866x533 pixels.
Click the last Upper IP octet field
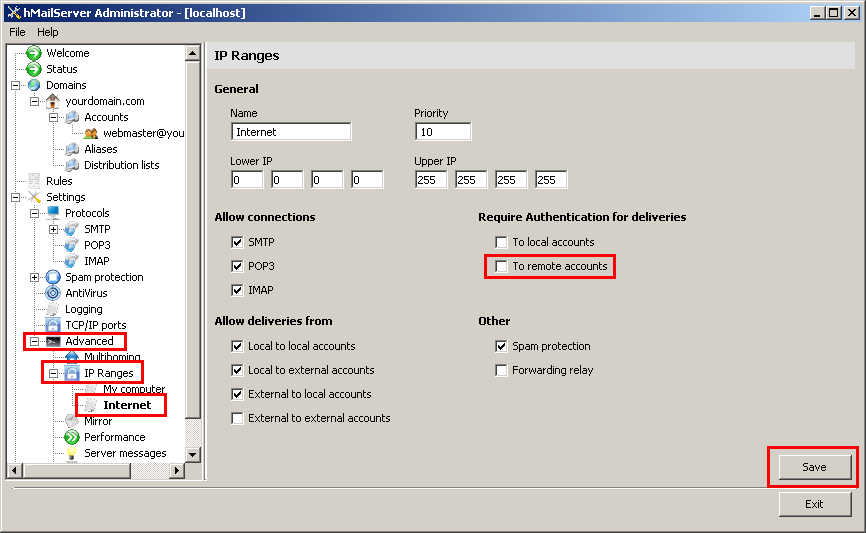click(x=551, y=180)
